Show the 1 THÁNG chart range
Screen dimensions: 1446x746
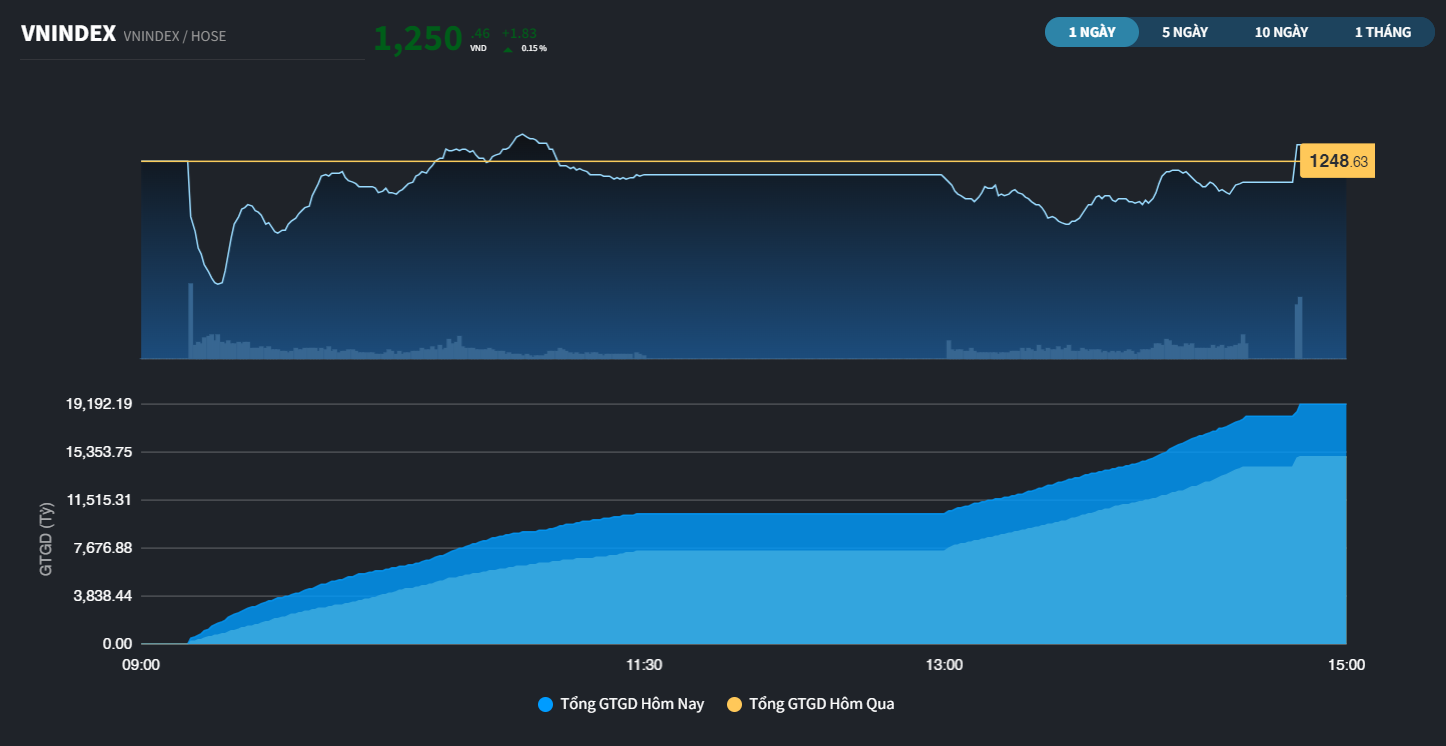tap(1383, 32)
